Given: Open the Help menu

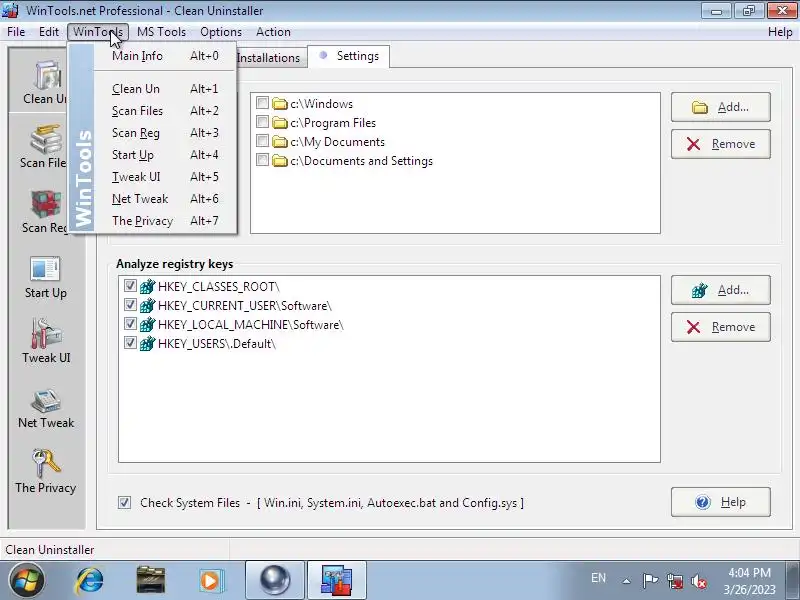Looking at the screenshot, I should tap(780, 32).
